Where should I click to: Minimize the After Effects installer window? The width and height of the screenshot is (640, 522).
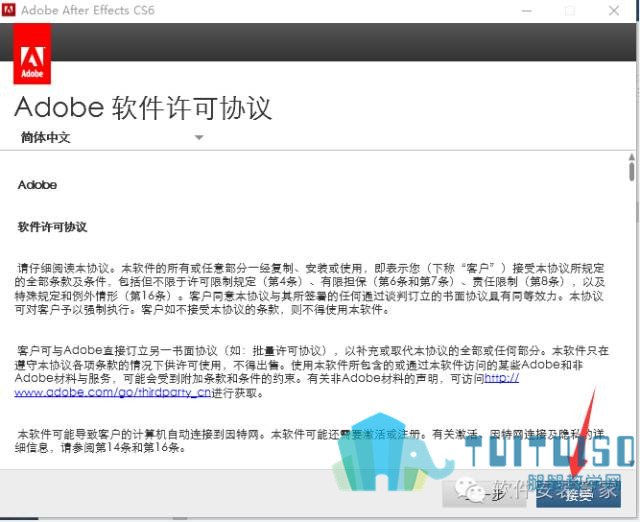coord(527,11)
